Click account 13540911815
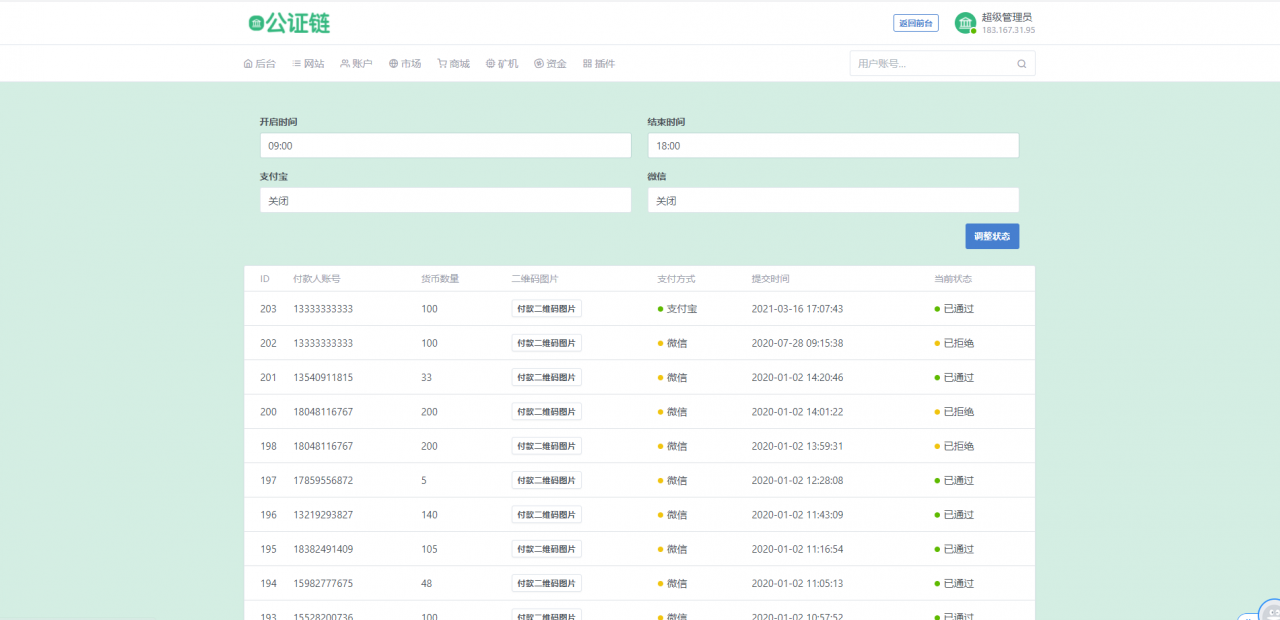The width and height of the screenshot is (1280, 620). click(323, 377)
